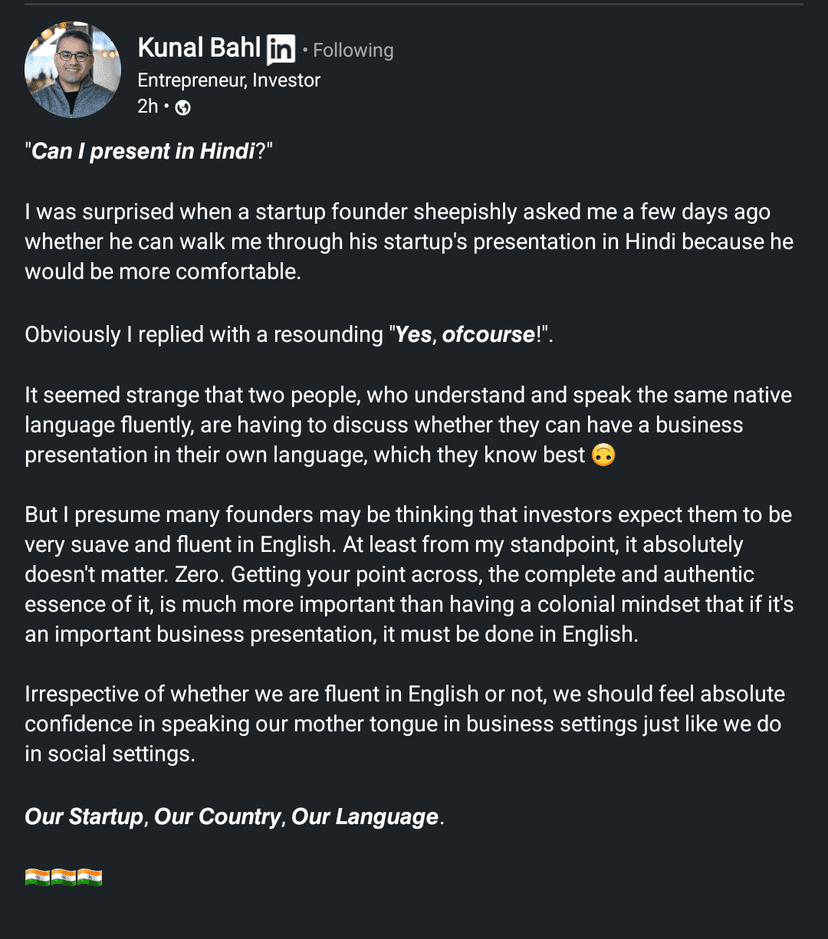Screen dimensions: 828x939
Task: Click the bold "Can I present in Hindi" heading
Action: pyautogui.click(x=143, y=152)
